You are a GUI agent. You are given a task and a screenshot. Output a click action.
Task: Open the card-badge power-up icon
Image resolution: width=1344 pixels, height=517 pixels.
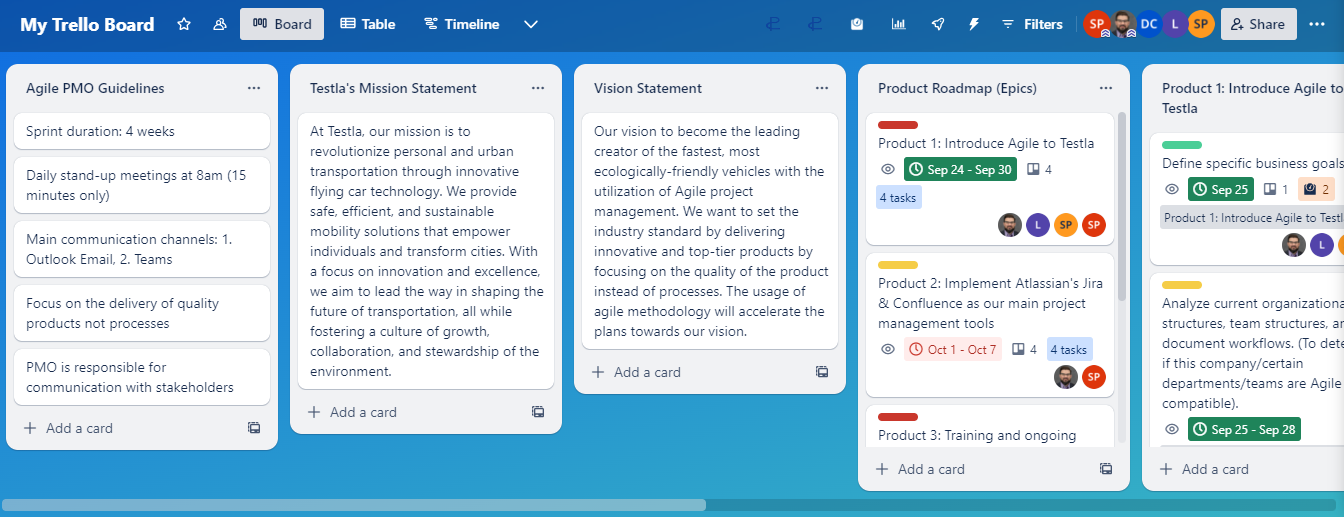[857, 24]
